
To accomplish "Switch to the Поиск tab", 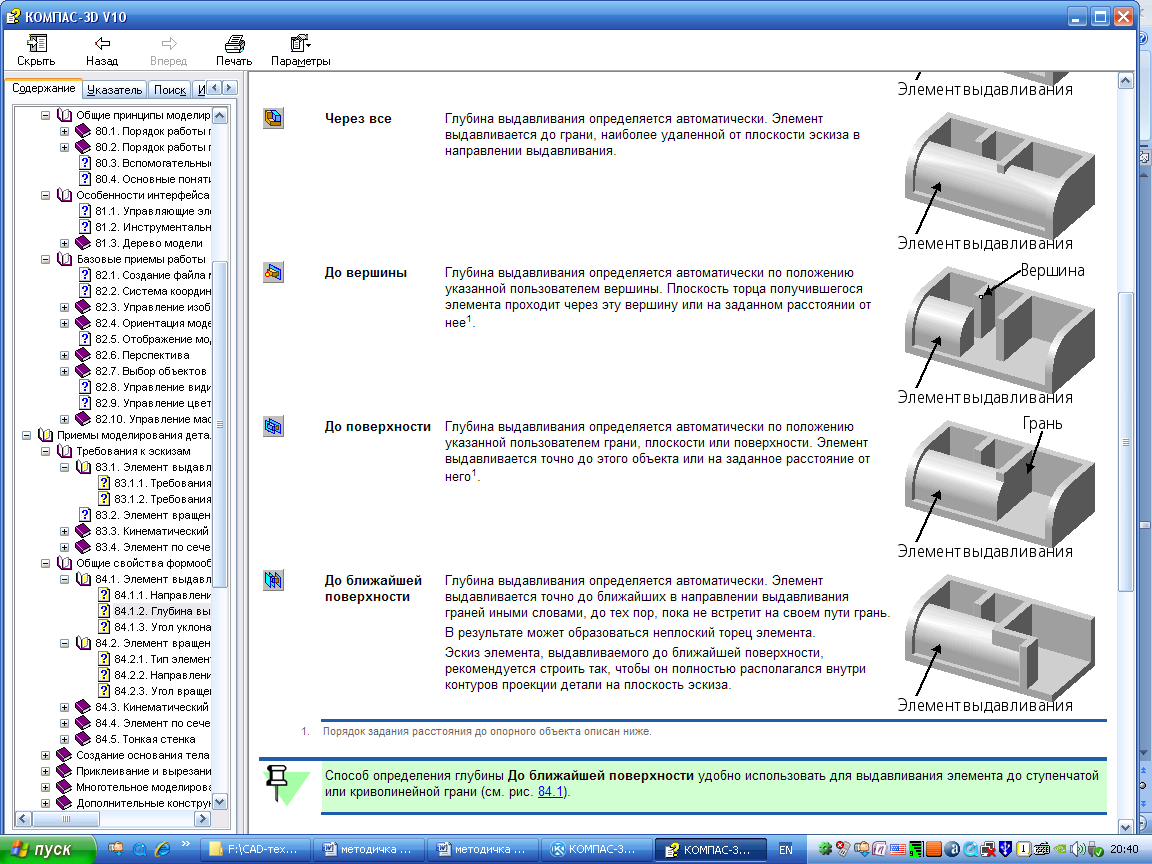I will tap(170, 90).
